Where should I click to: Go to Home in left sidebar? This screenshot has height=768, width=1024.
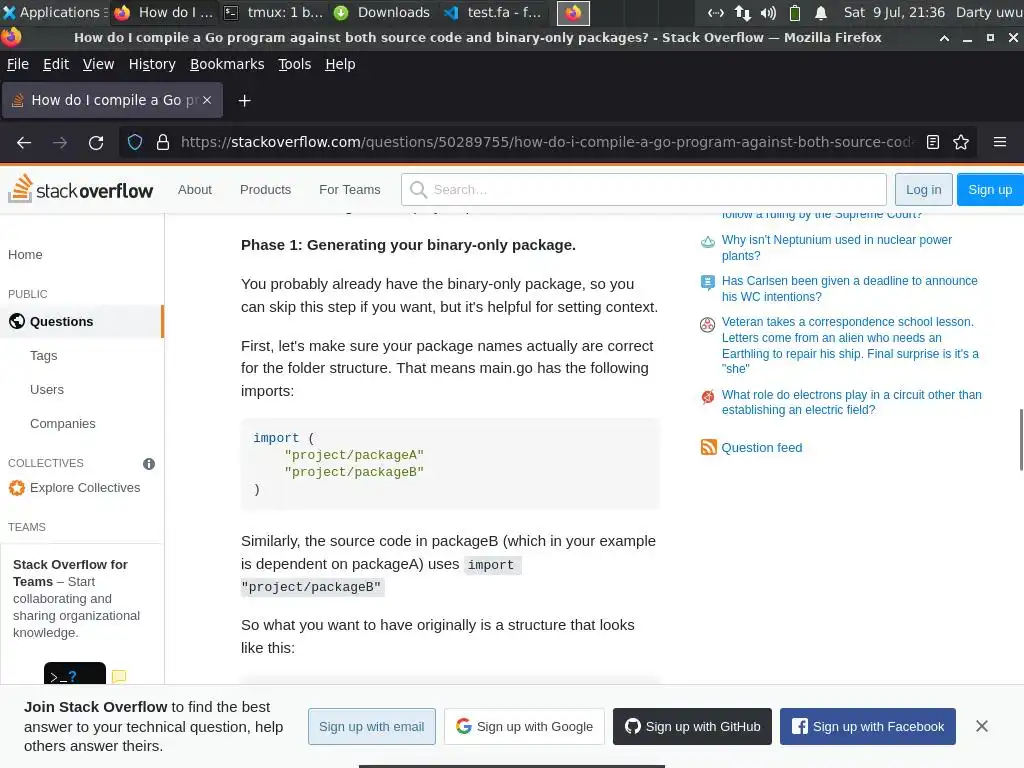(x=25, y=255)
